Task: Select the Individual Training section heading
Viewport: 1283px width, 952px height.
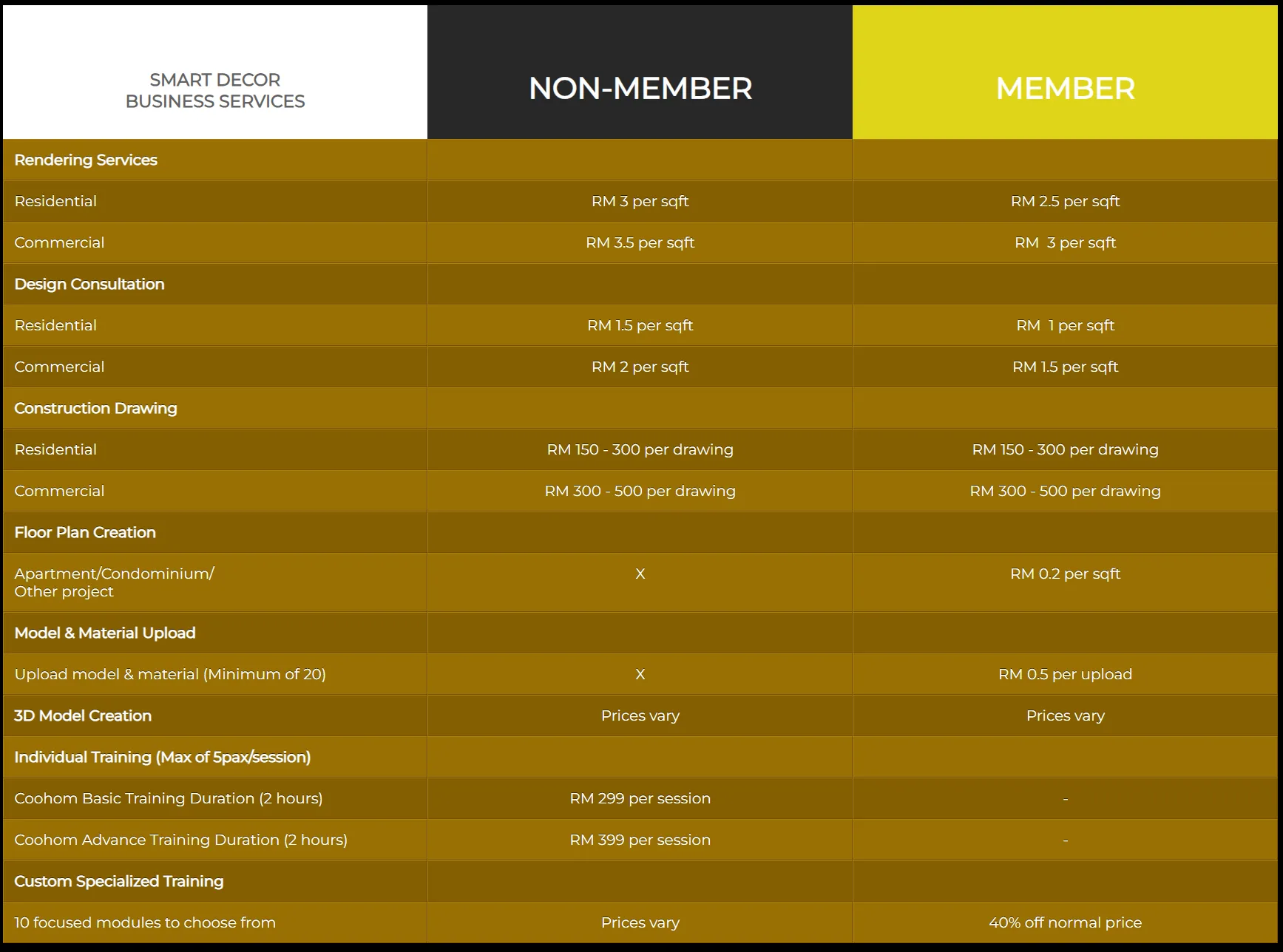Action: 162,757
